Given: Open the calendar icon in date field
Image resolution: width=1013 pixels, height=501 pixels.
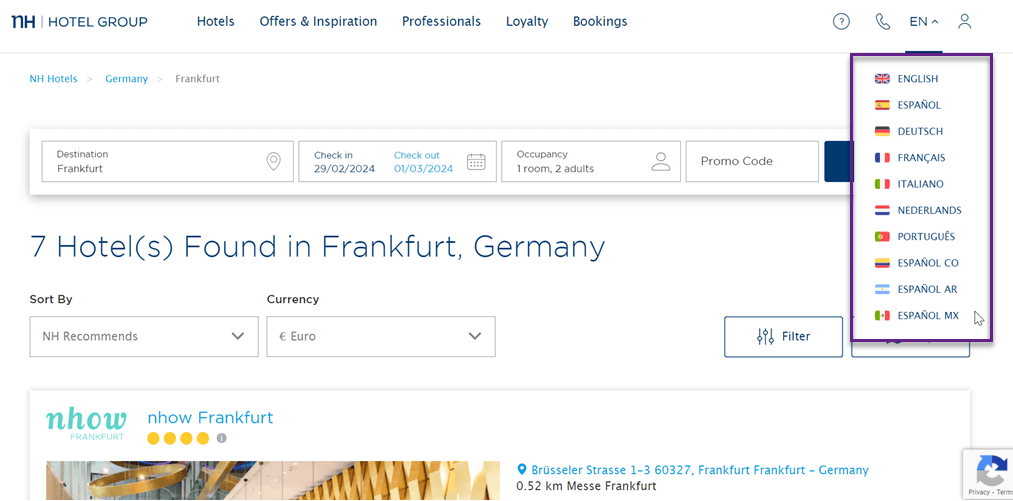Looking at the screenshot, I should pos(476,162).
